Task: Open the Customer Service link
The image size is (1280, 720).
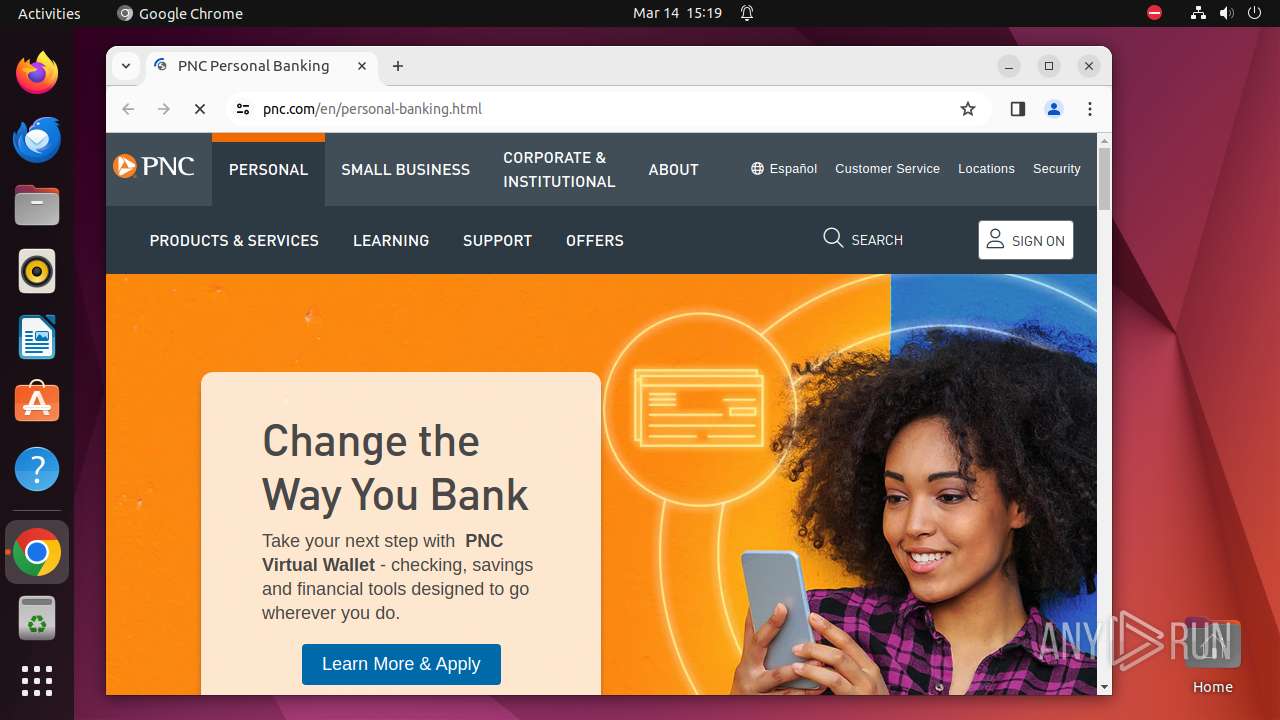Action: pos(887,169)
